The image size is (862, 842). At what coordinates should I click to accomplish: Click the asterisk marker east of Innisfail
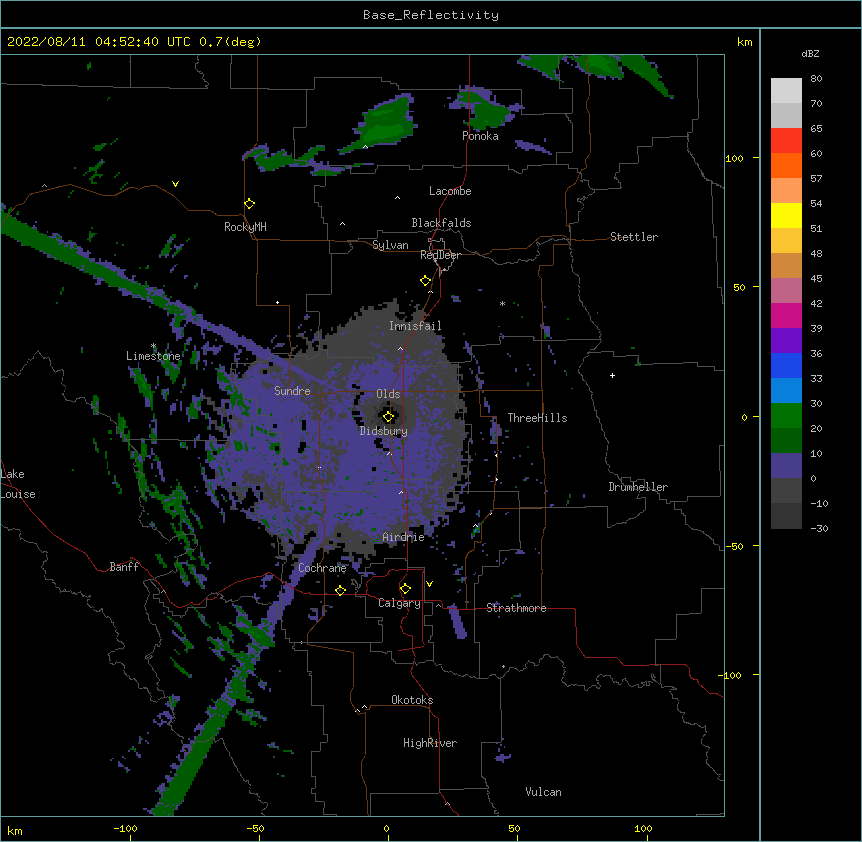[502, 303]
